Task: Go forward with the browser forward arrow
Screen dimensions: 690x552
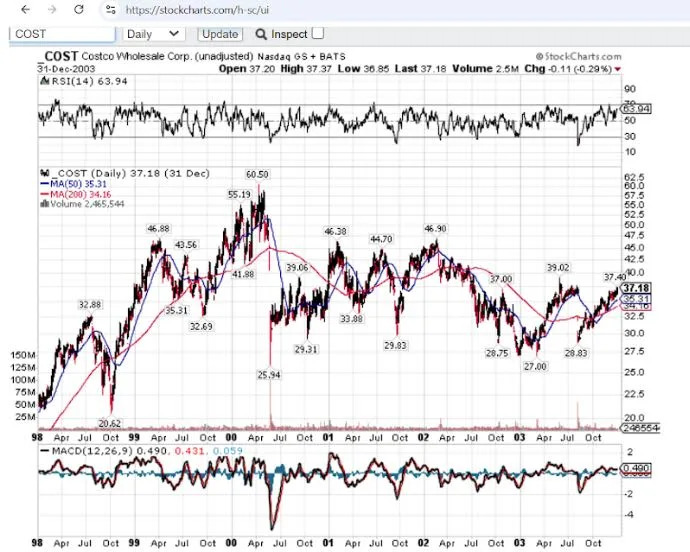Action: click(52, 9)
